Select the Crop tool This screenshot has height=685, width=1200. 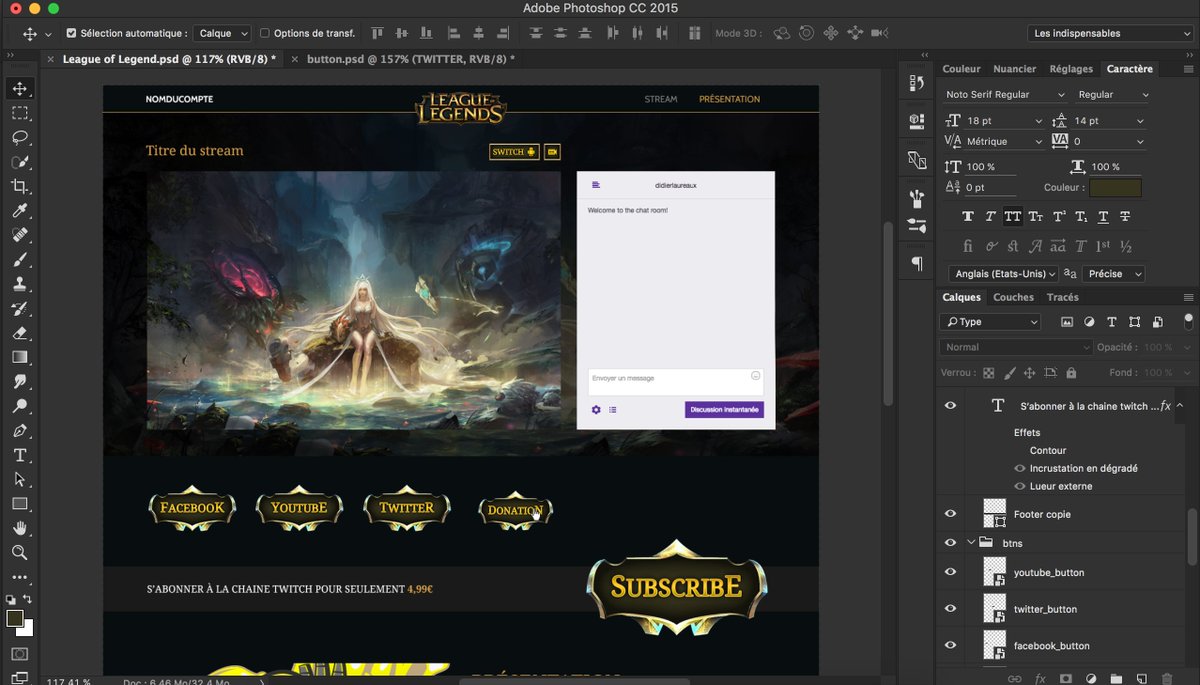19,186
